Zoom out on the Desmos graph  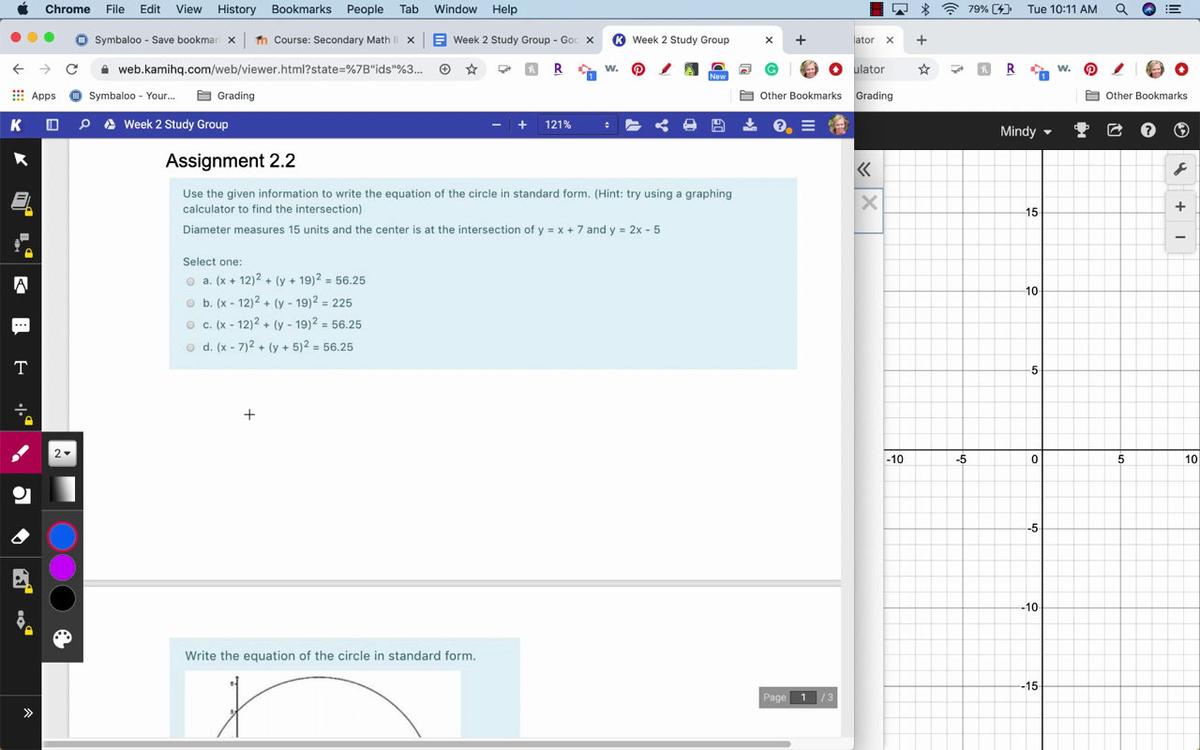[x=1180, y=237]
